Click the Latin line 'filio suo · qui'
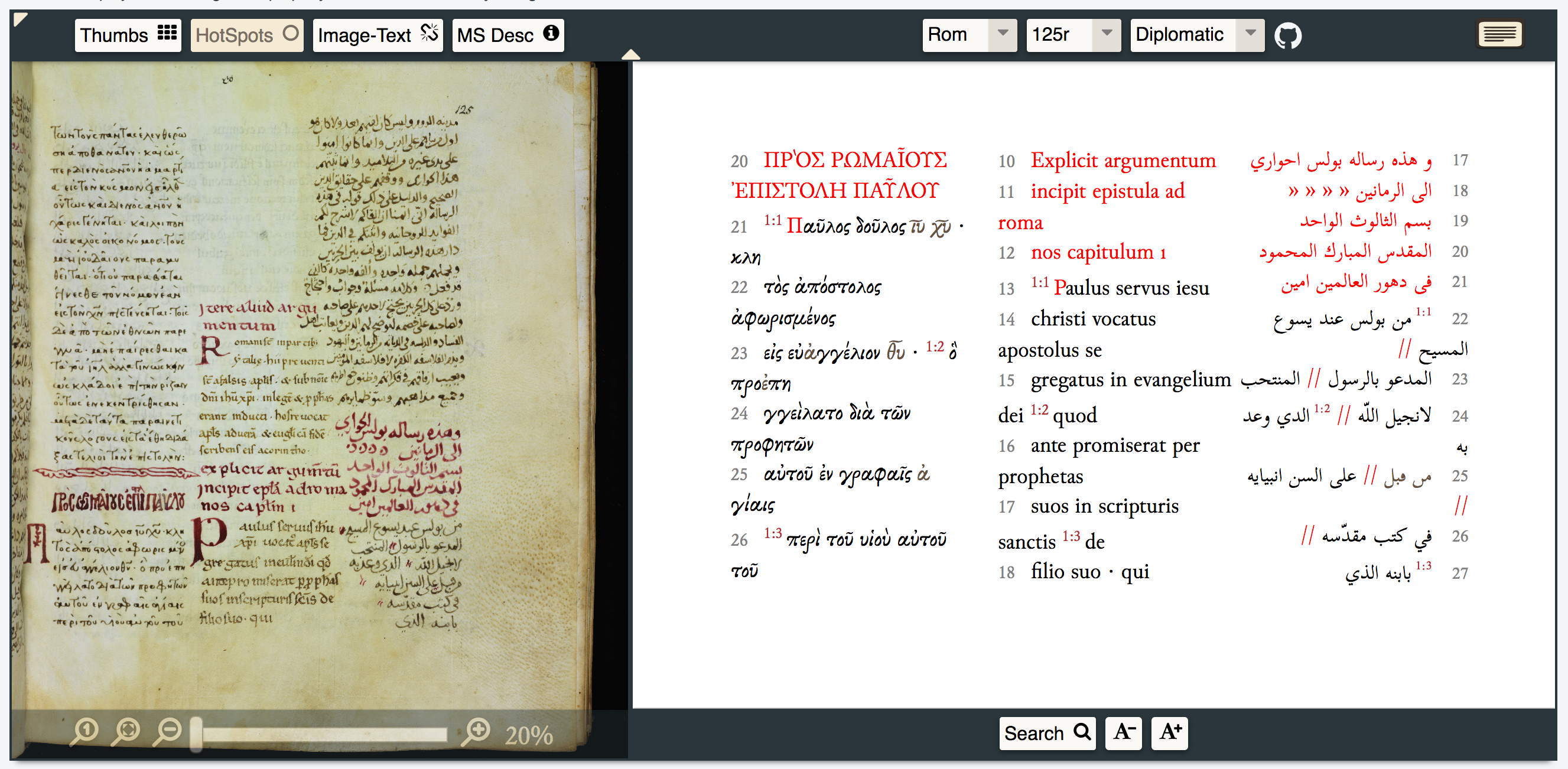The width and height of the screenshot is (1568, 769). pyautogui.click(x=1090, y=572)
